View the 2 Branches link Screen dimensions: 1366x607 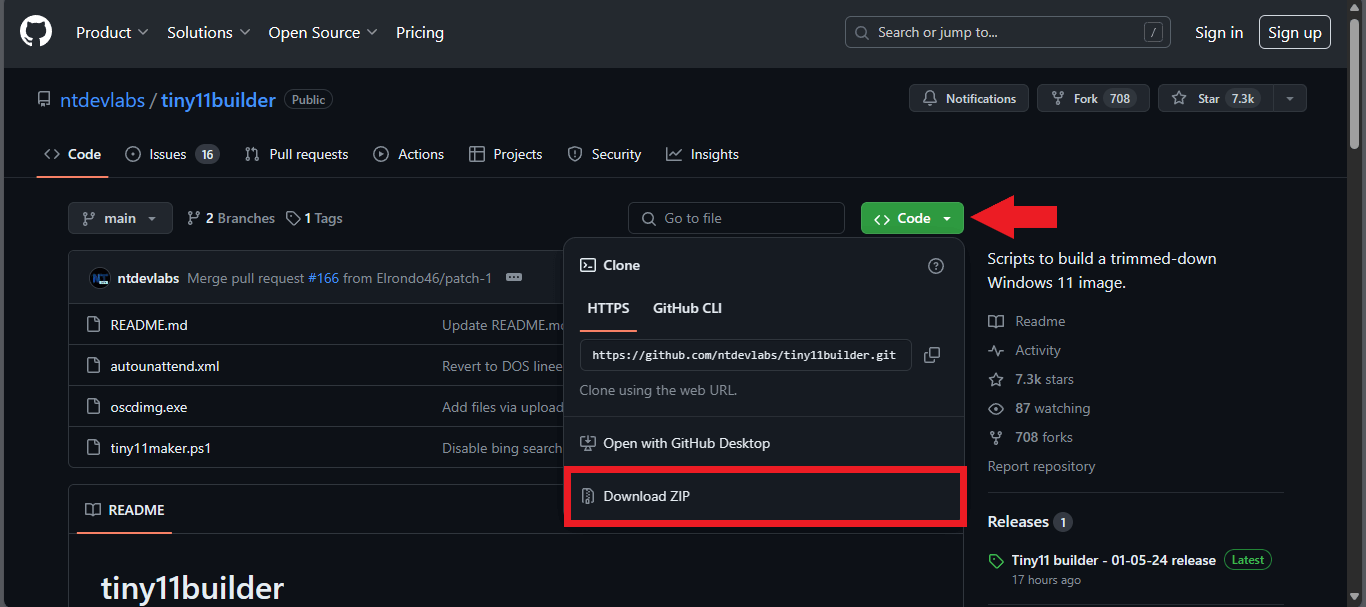coord(231,218)
